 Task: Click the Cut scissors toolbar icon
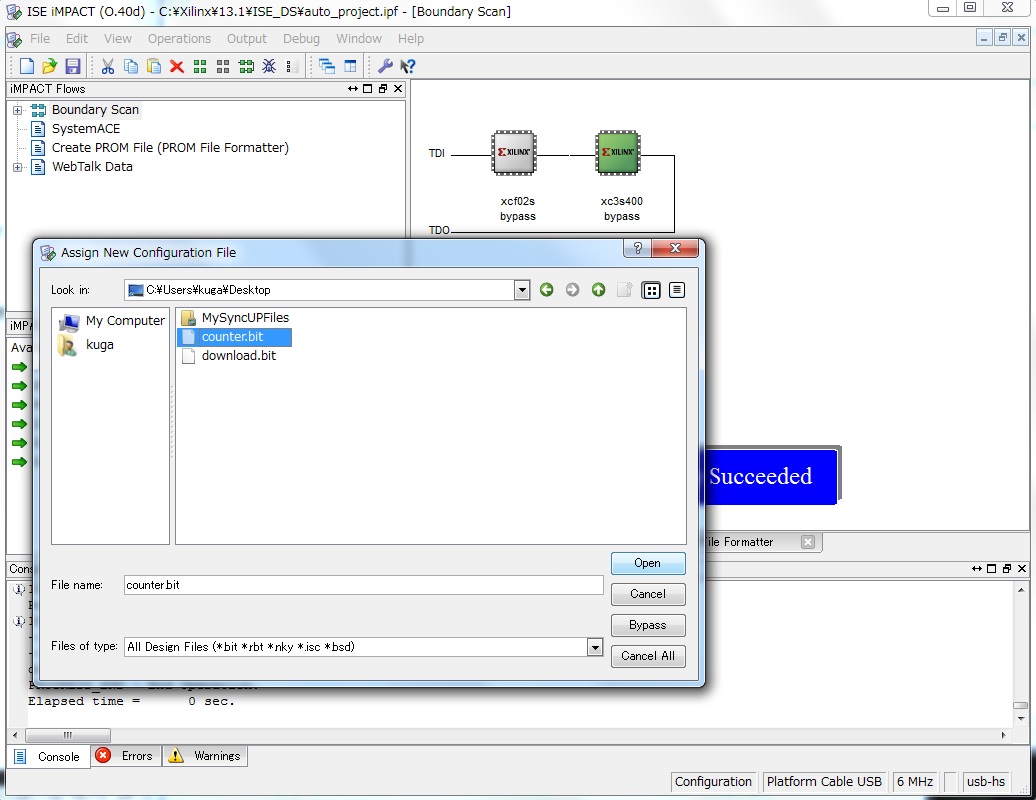(x=108, y=66)
